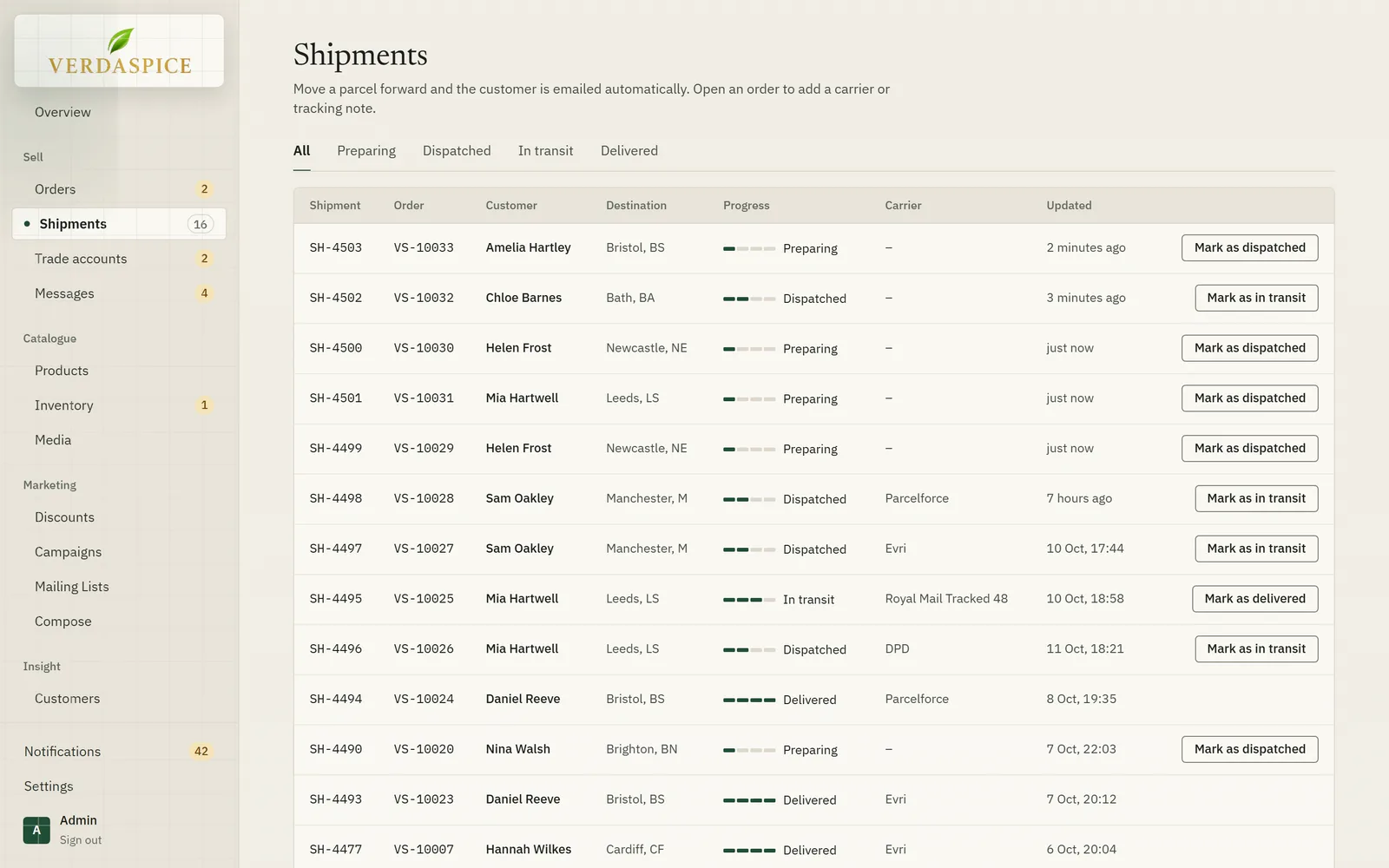
Task: Open Compose page
Action: pyautogui.click(x=63, y=621)
